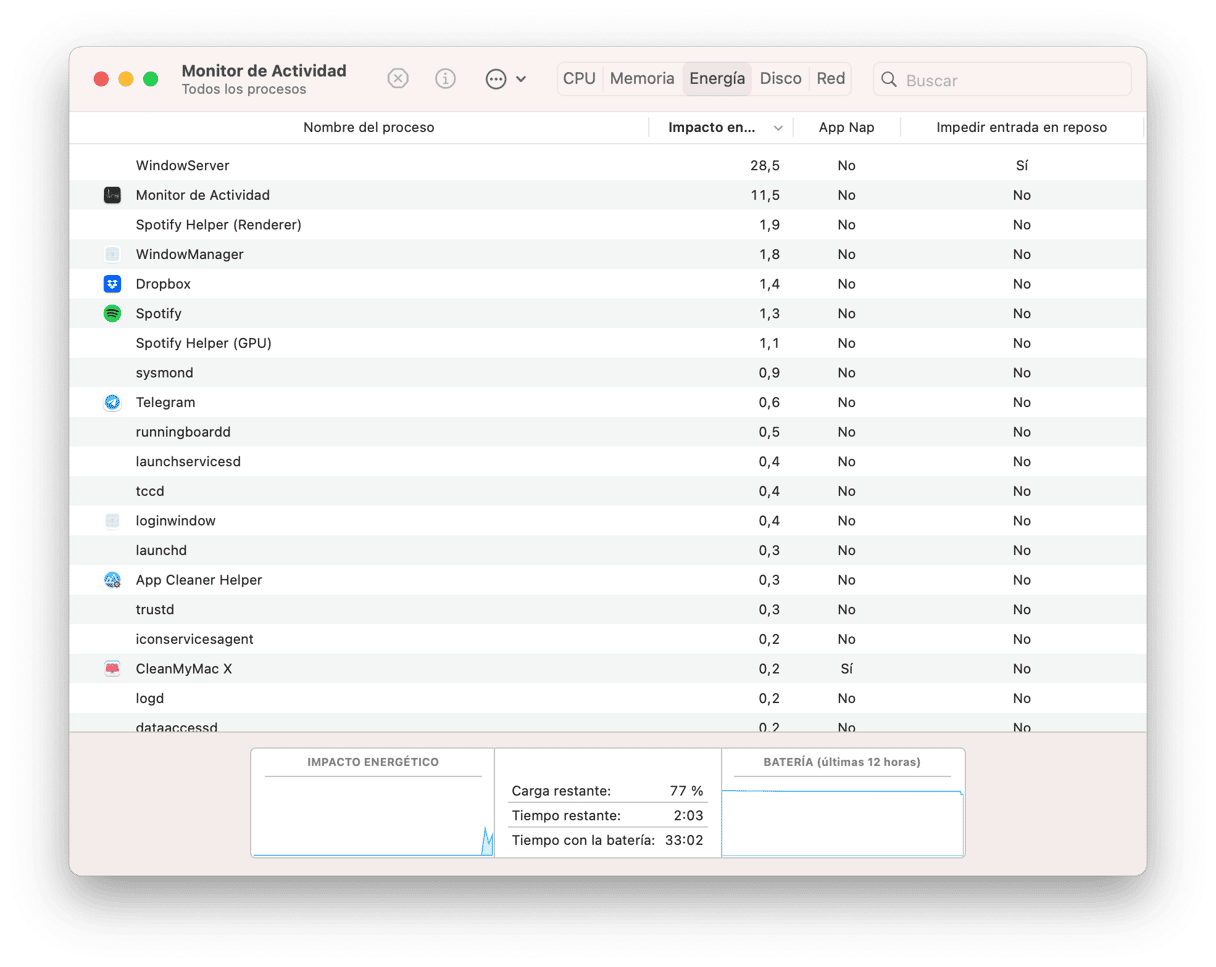Sort by App Nap column header
This screenshot has height=967, width=1216.
coord(847,128)
